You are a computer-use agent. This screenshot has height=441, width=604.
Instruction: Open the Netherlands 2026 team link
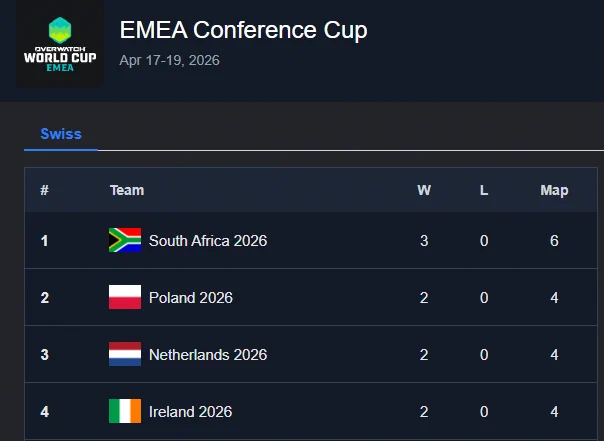click(x=208, y=355)
